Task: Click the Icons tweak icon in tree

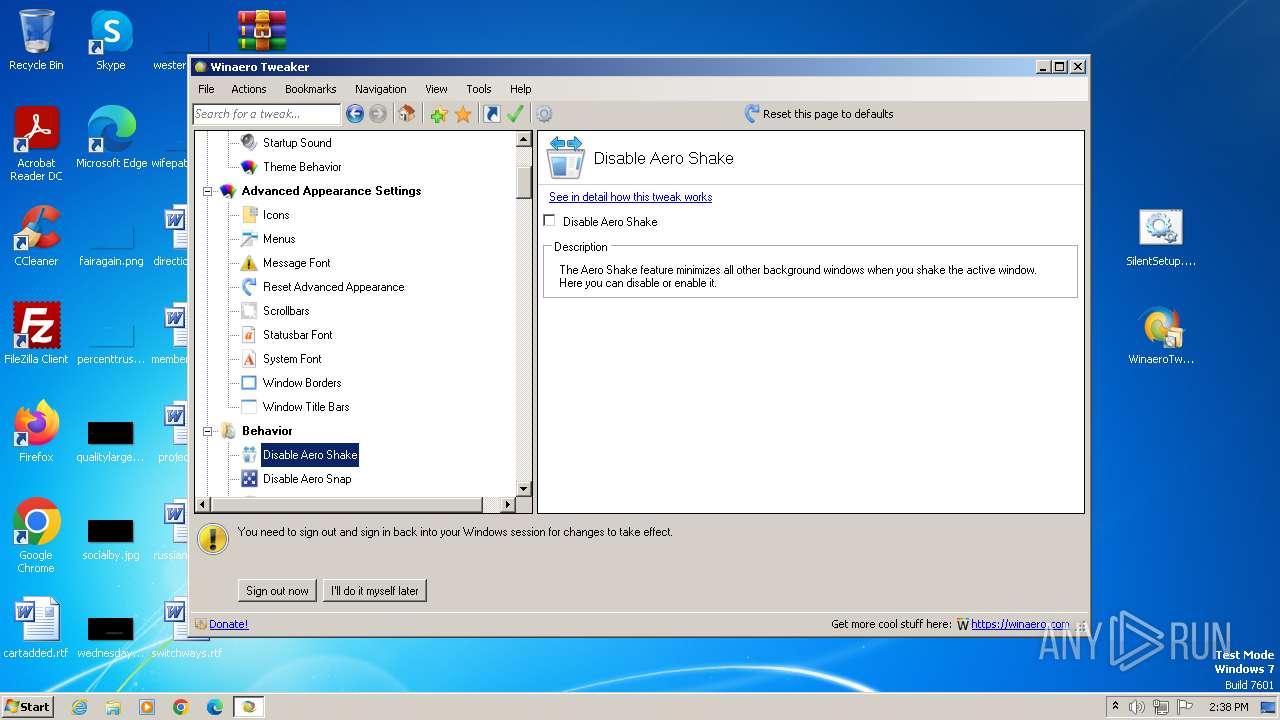Action: (249, 215)
